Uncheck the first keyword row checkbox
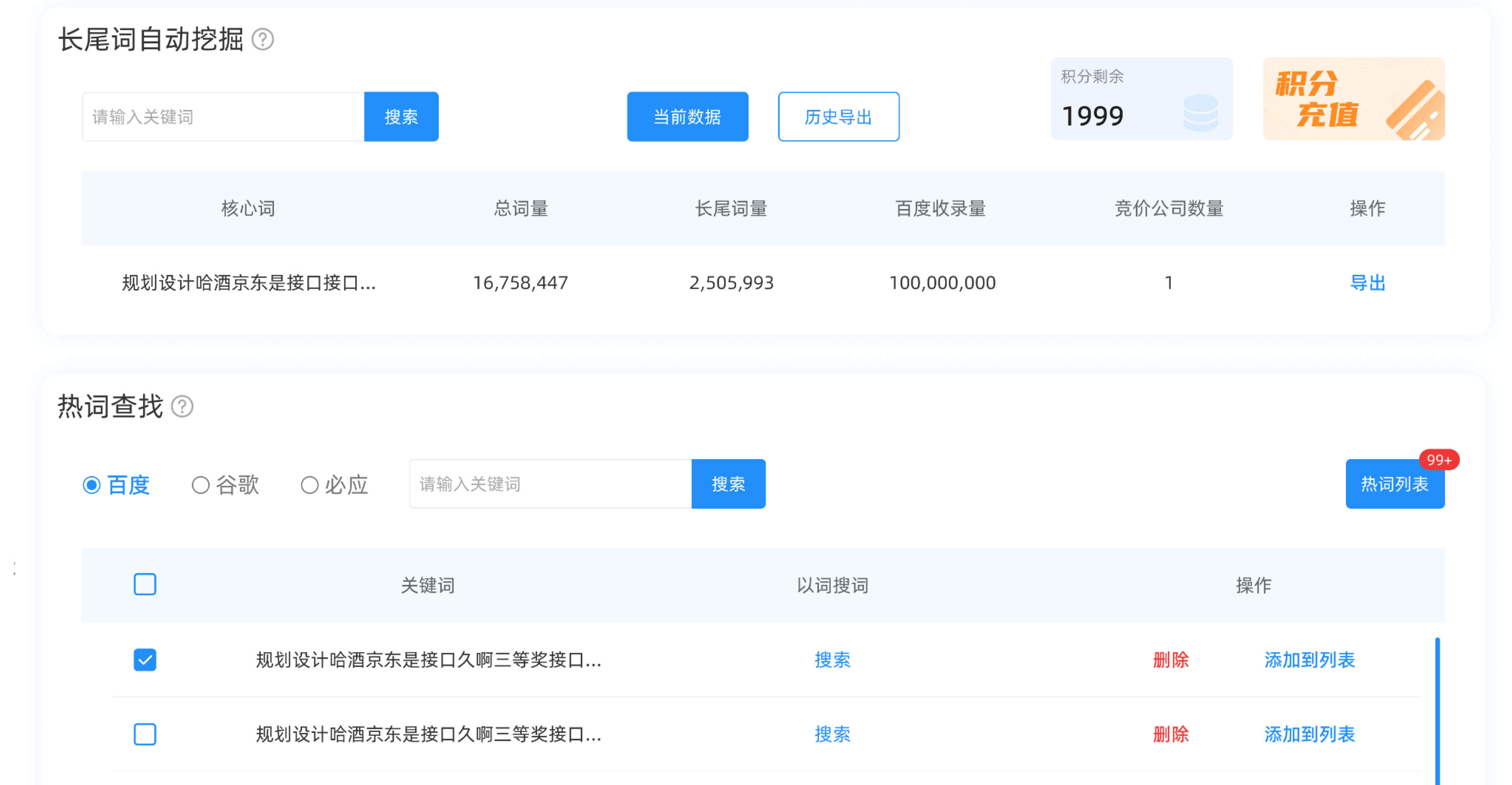 click(x=145, y=660)
